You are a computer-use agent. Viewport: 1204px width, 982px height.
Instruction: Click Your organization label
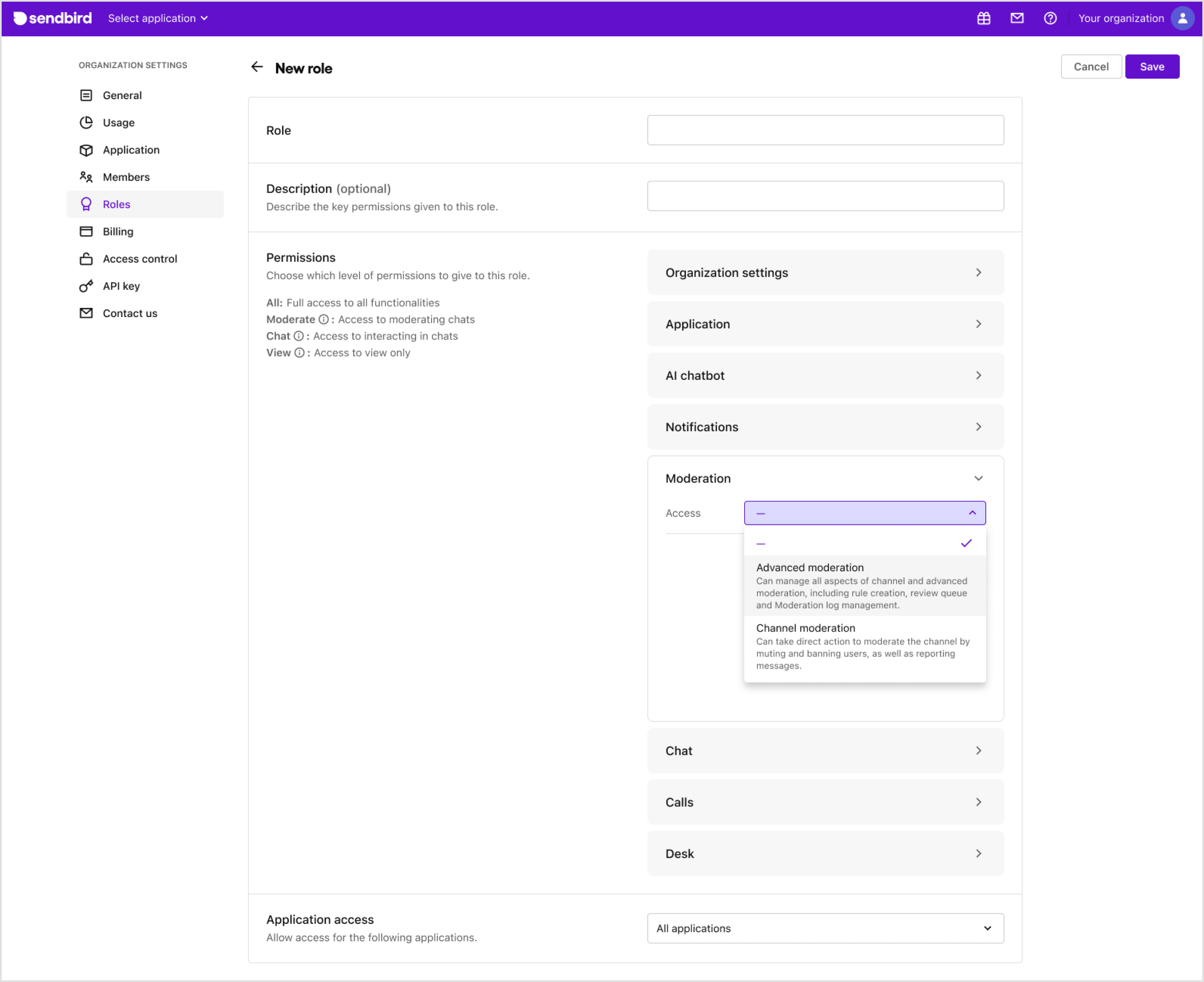(x=1121, y=18)
